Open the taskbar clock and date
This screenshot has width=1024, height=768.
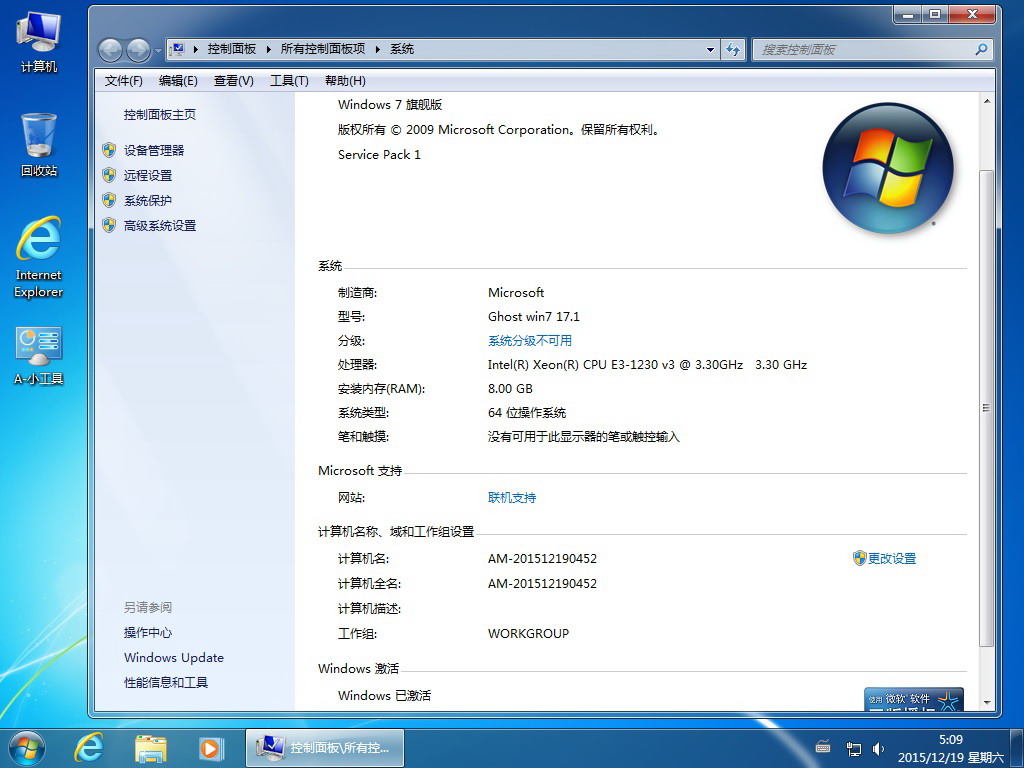[950, 748]
